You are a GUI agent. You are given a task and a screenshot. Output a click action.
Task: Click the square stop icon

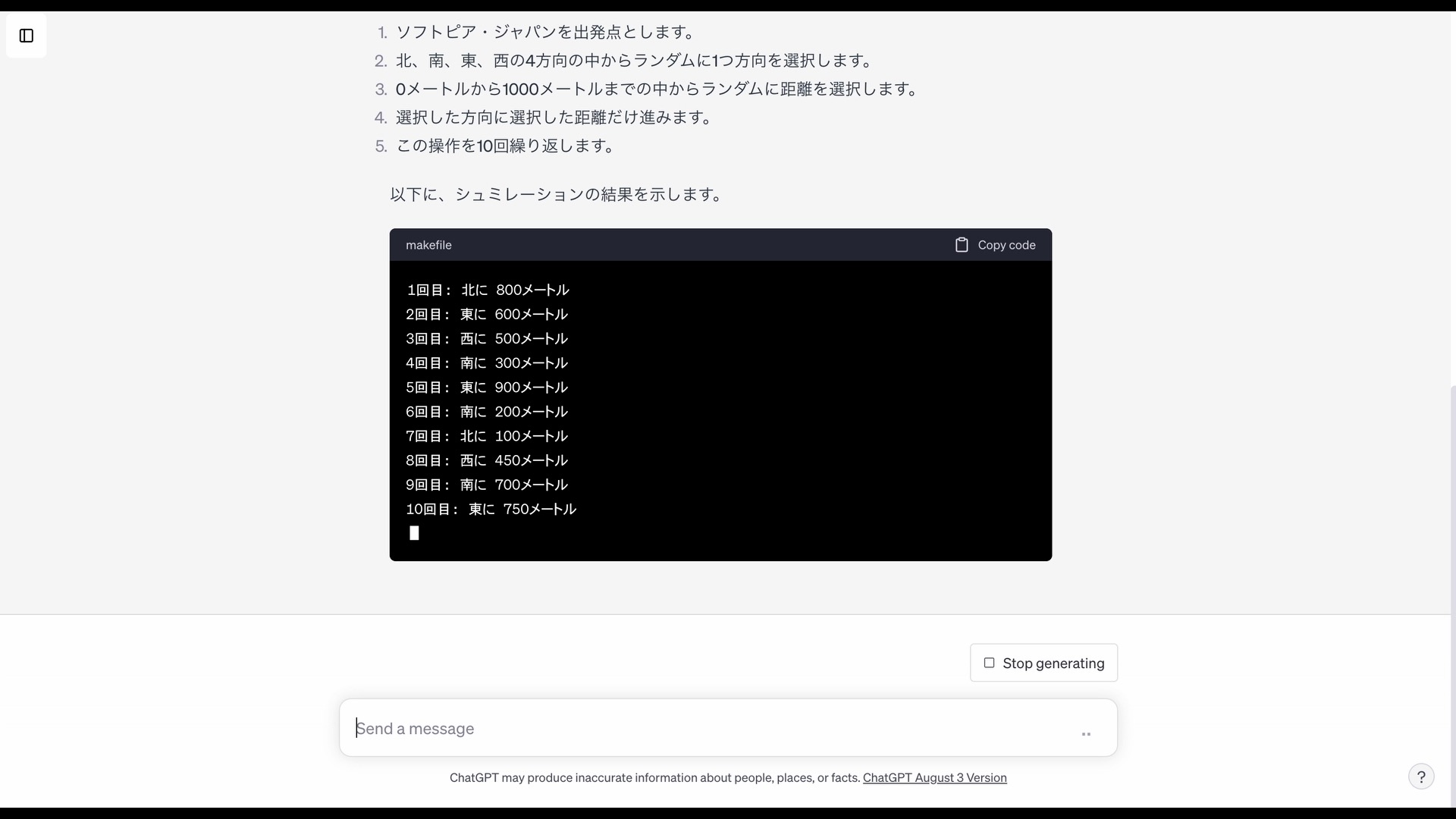(x=989, y=663)
